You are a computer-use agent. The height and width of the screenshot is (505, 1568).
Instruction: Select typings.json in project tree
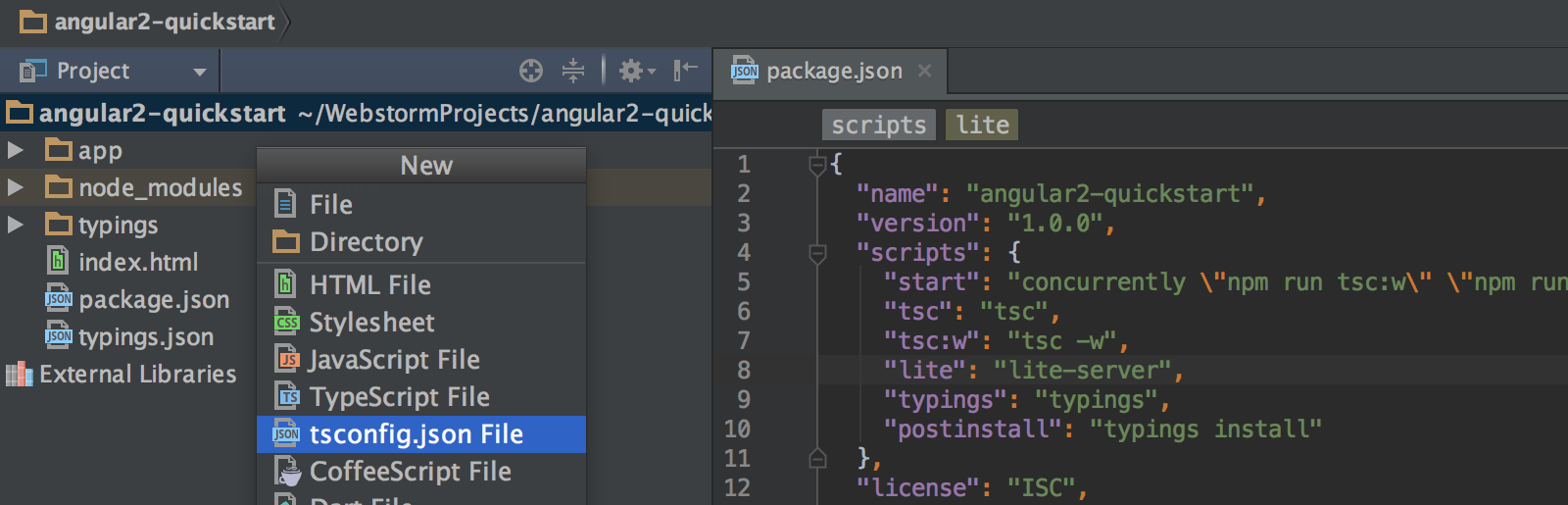(x=146, y=336)
